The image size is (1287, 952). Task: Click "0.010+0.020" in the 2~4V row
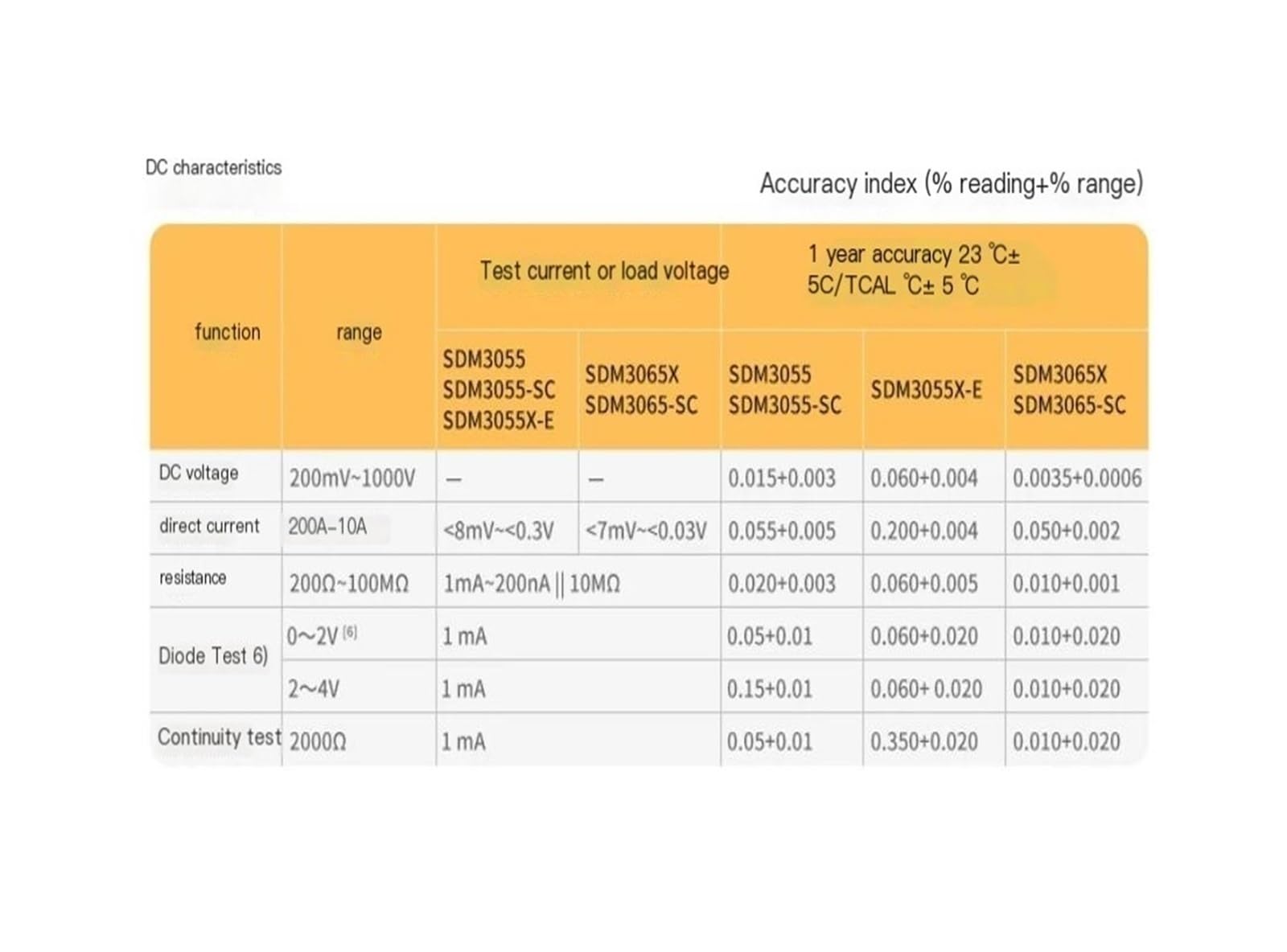point(1066,689)
